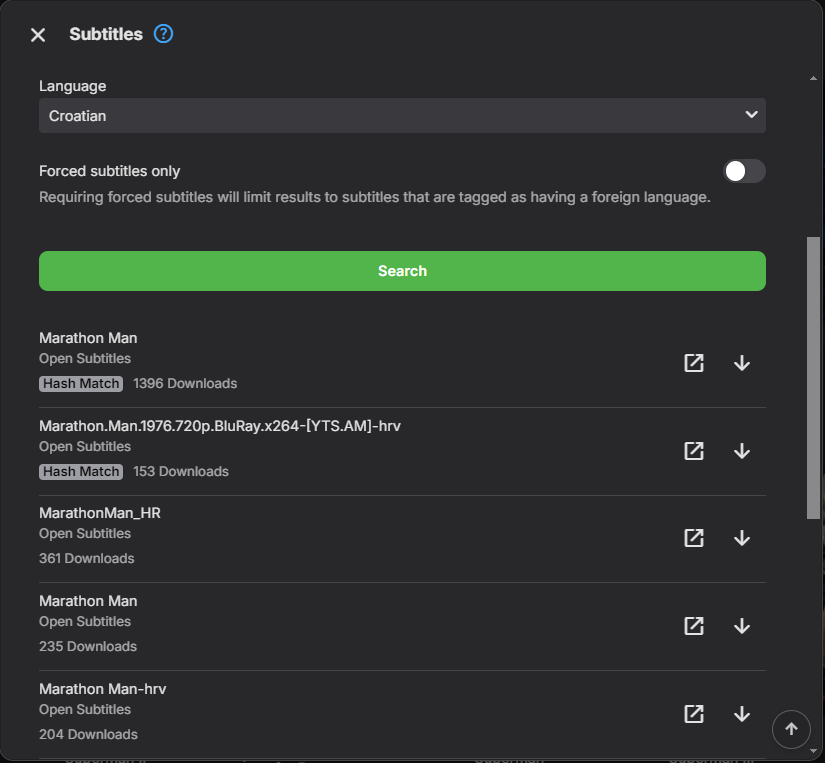Click Hash Match badge on first result
The width and height of the screenshot is (825, 763).
point(81,383)
